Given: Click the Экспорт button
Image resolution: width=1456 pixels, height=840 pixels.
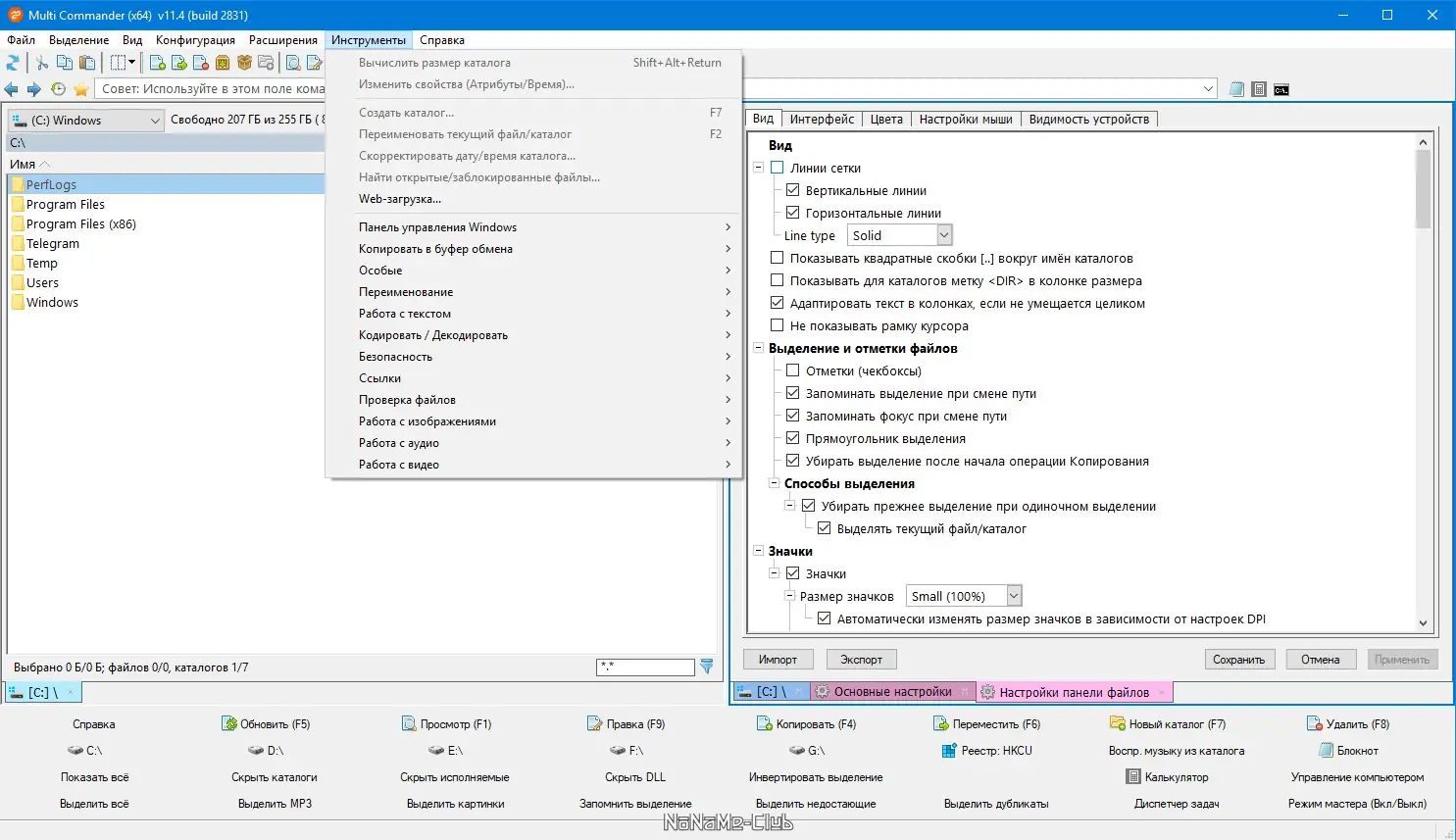Looking at the screenshot, I should coord(861,660).
